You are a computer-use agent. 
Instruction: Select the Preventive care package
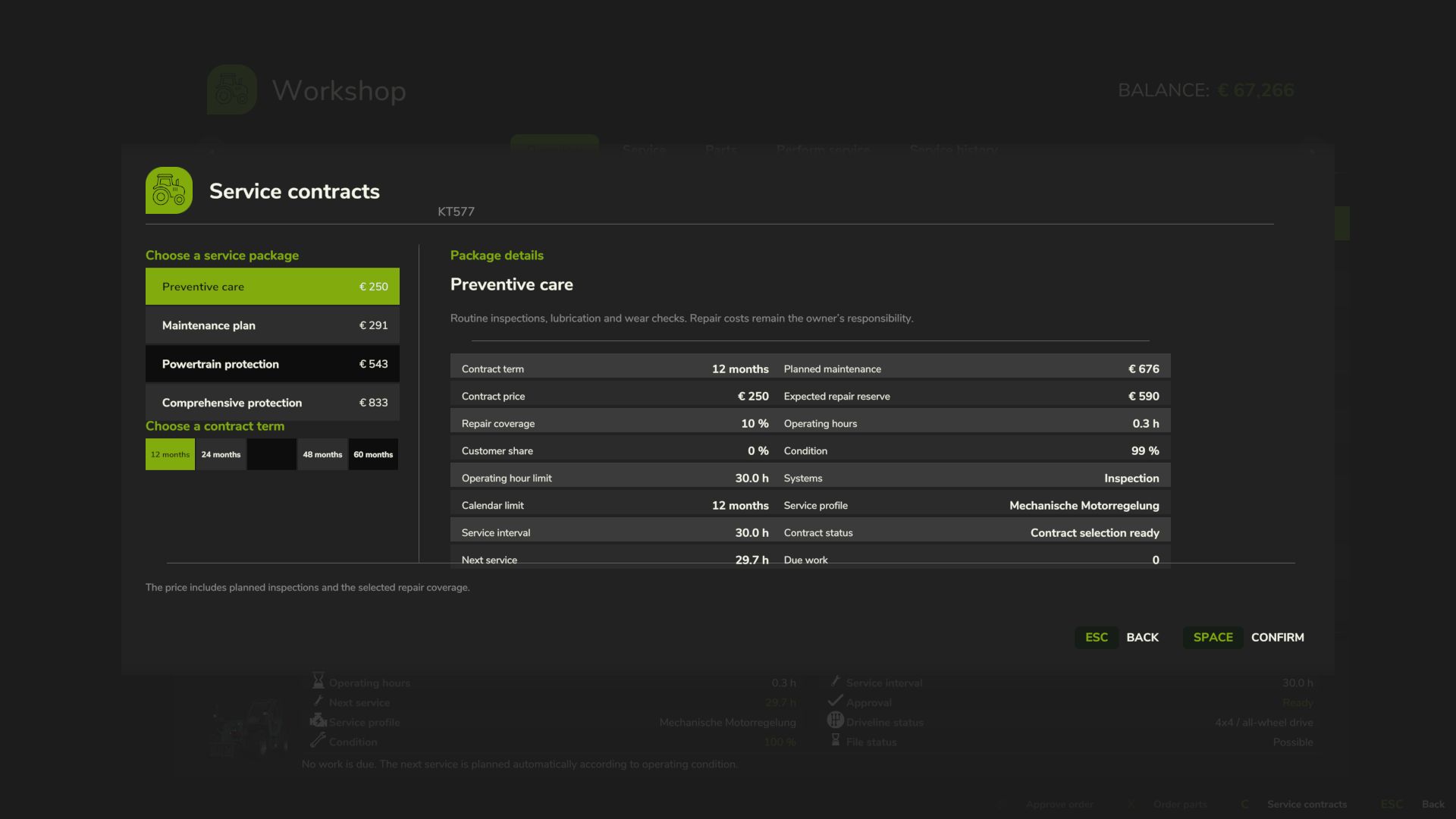(272, 287)
